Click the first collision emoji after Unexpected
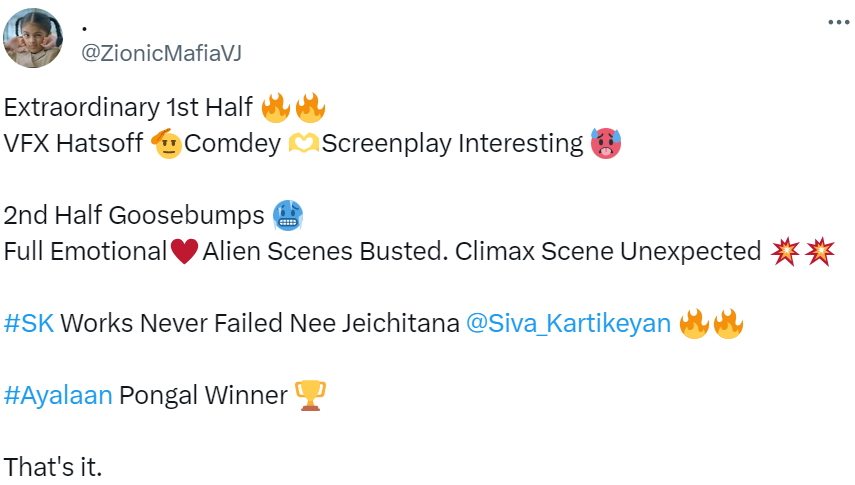 (786, 252)
